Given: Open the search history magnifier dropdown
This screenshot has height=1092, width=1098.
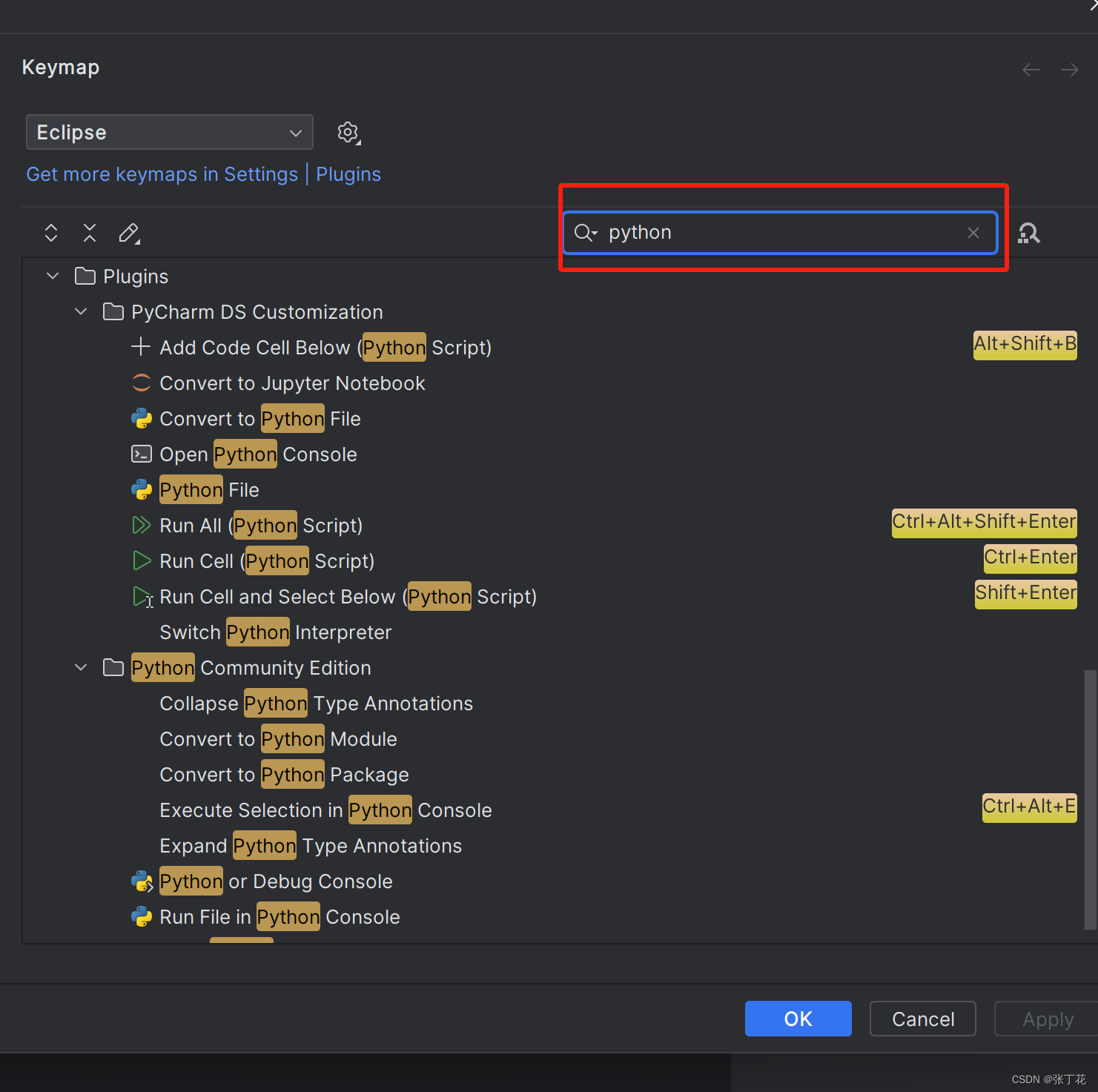Looking at the screenshot, I should point(585,233).
